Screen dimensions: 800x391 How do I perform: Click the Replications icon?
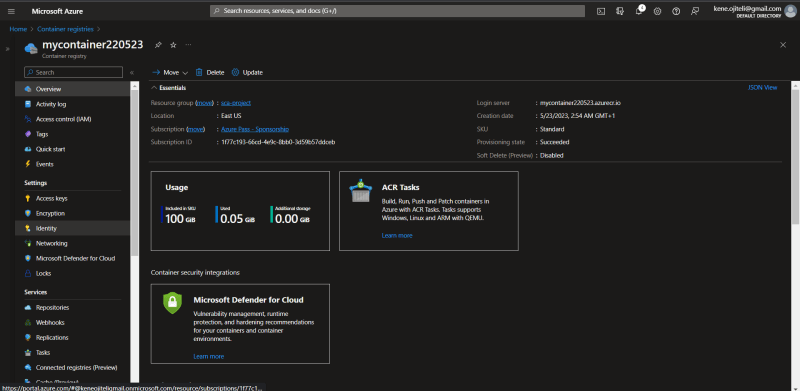coord(28,337)
